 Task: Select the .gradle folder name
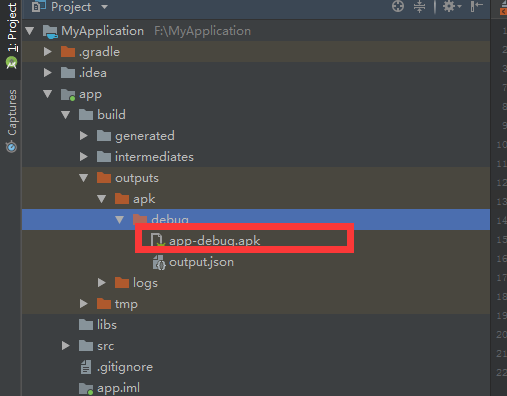click(100, 52)
